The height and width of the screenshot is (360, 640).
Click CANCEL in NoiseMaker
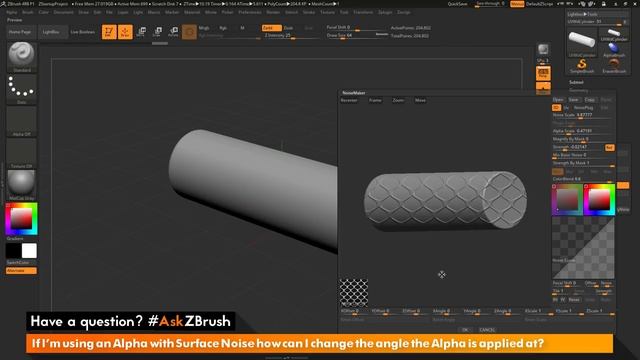[487, 330]
